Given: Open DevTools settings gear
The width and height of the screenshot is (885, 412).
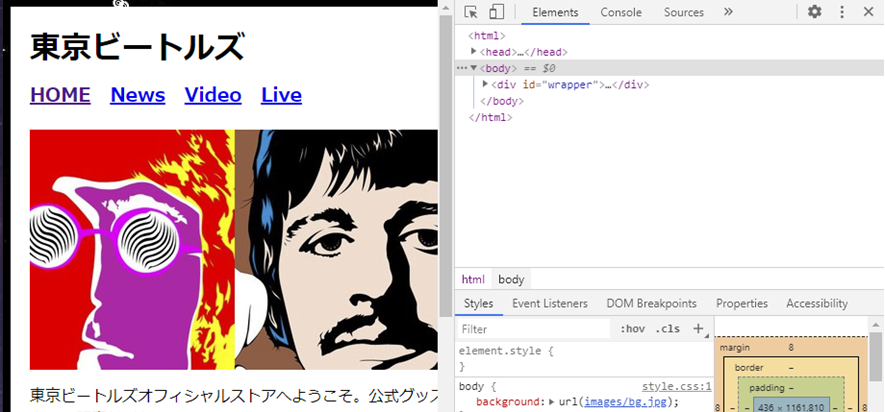Looking at the screenshot, I should (x=814, y=12).
